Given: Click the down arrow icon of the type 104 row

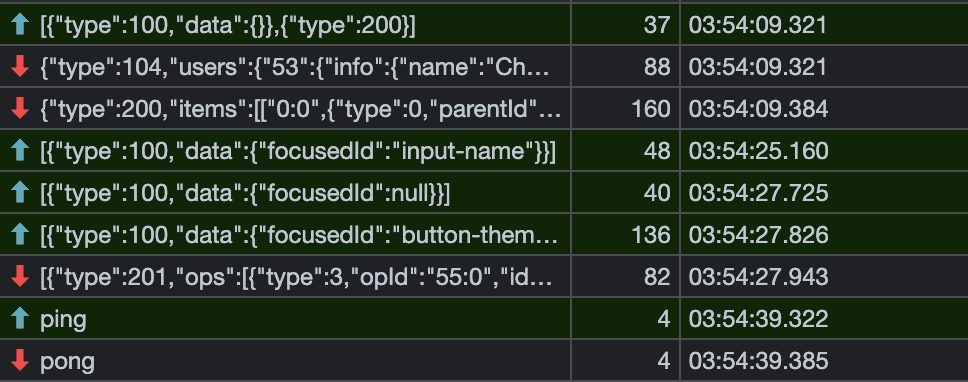Looking at the screenshot, I should tap(20, 67).
